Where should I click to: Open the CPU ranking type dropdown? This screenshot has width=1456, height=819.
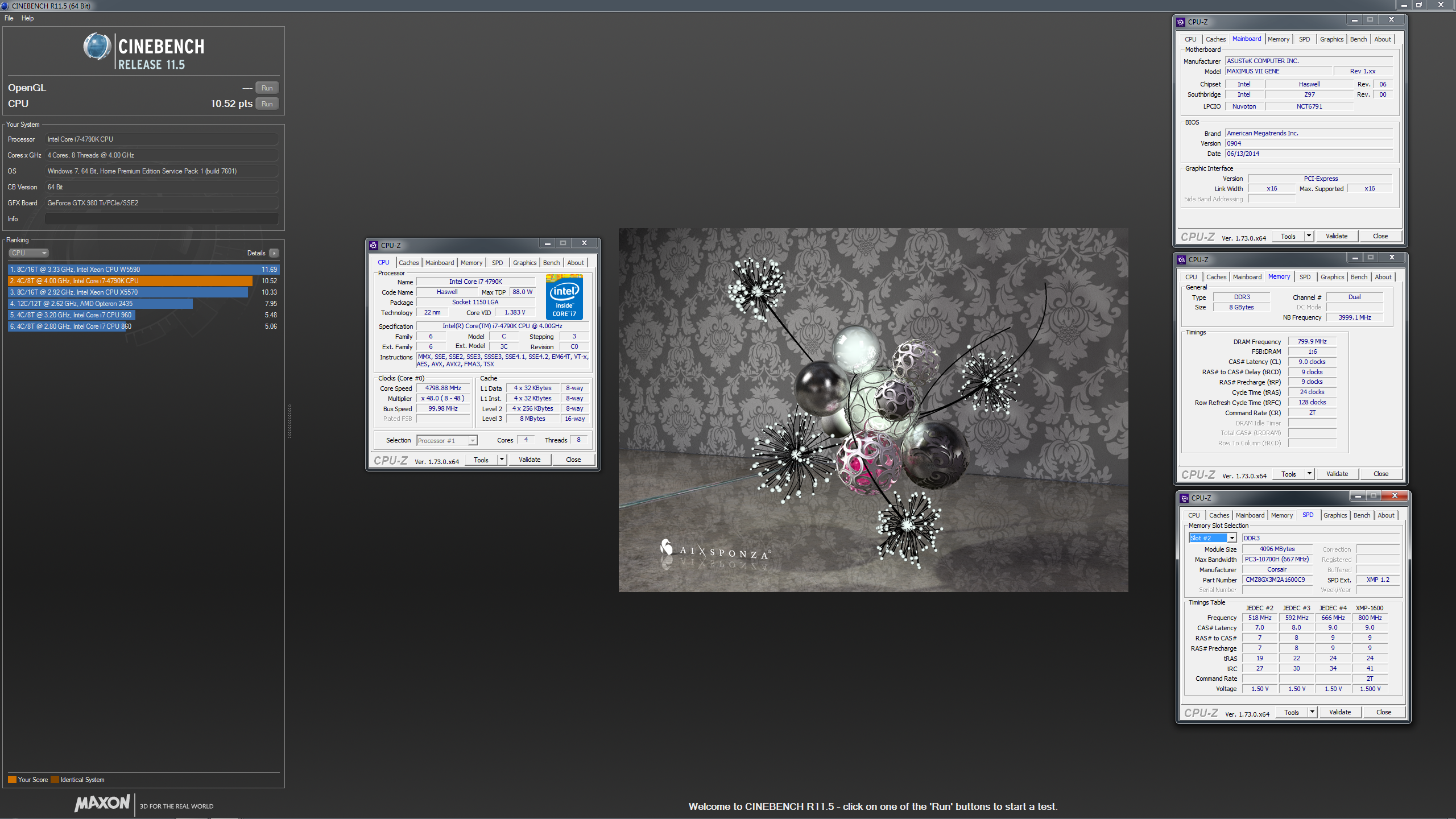[28, 253]
